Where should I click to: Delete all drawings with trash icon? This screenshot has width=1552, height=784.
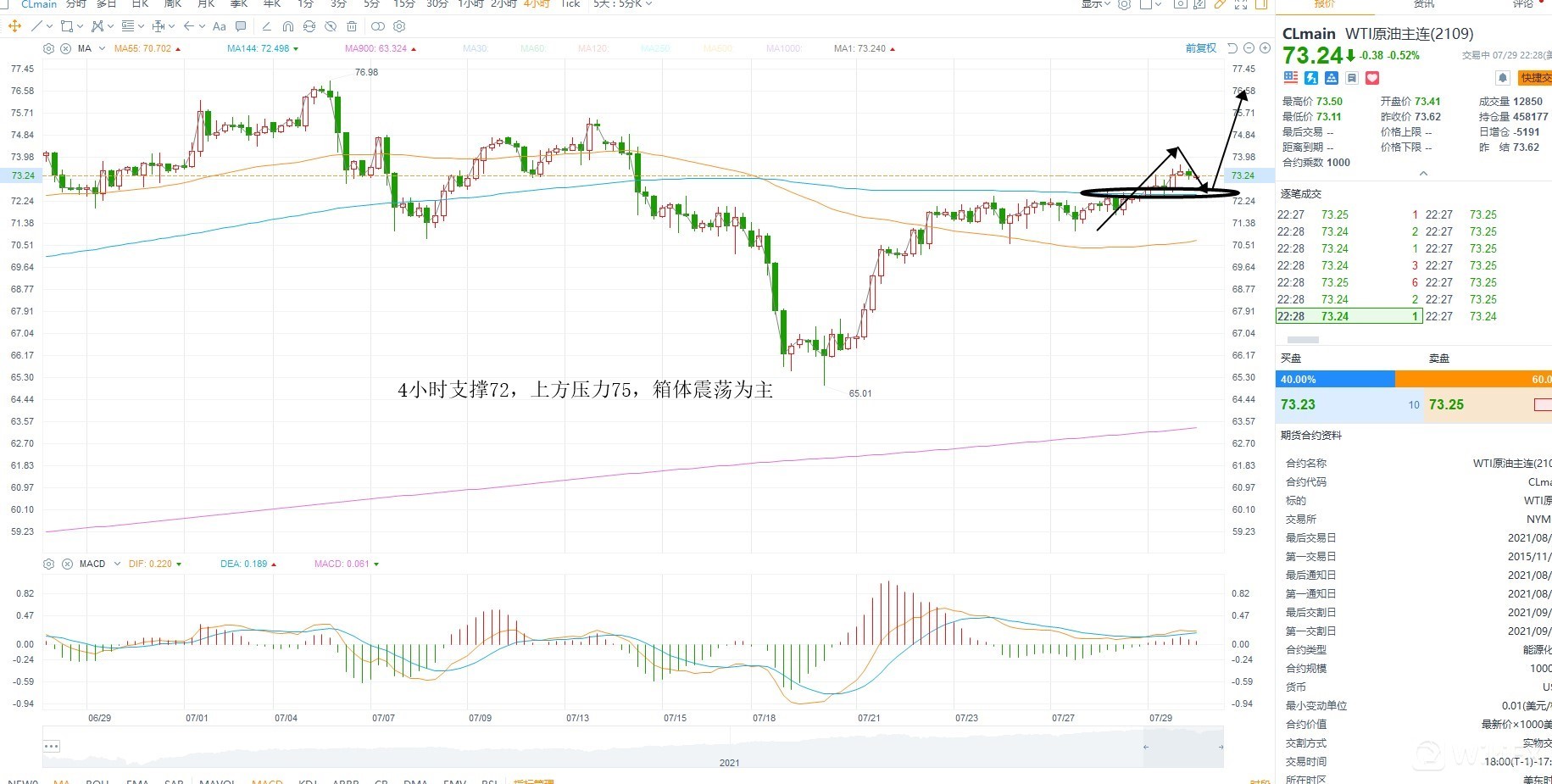(x=352, y=26)
